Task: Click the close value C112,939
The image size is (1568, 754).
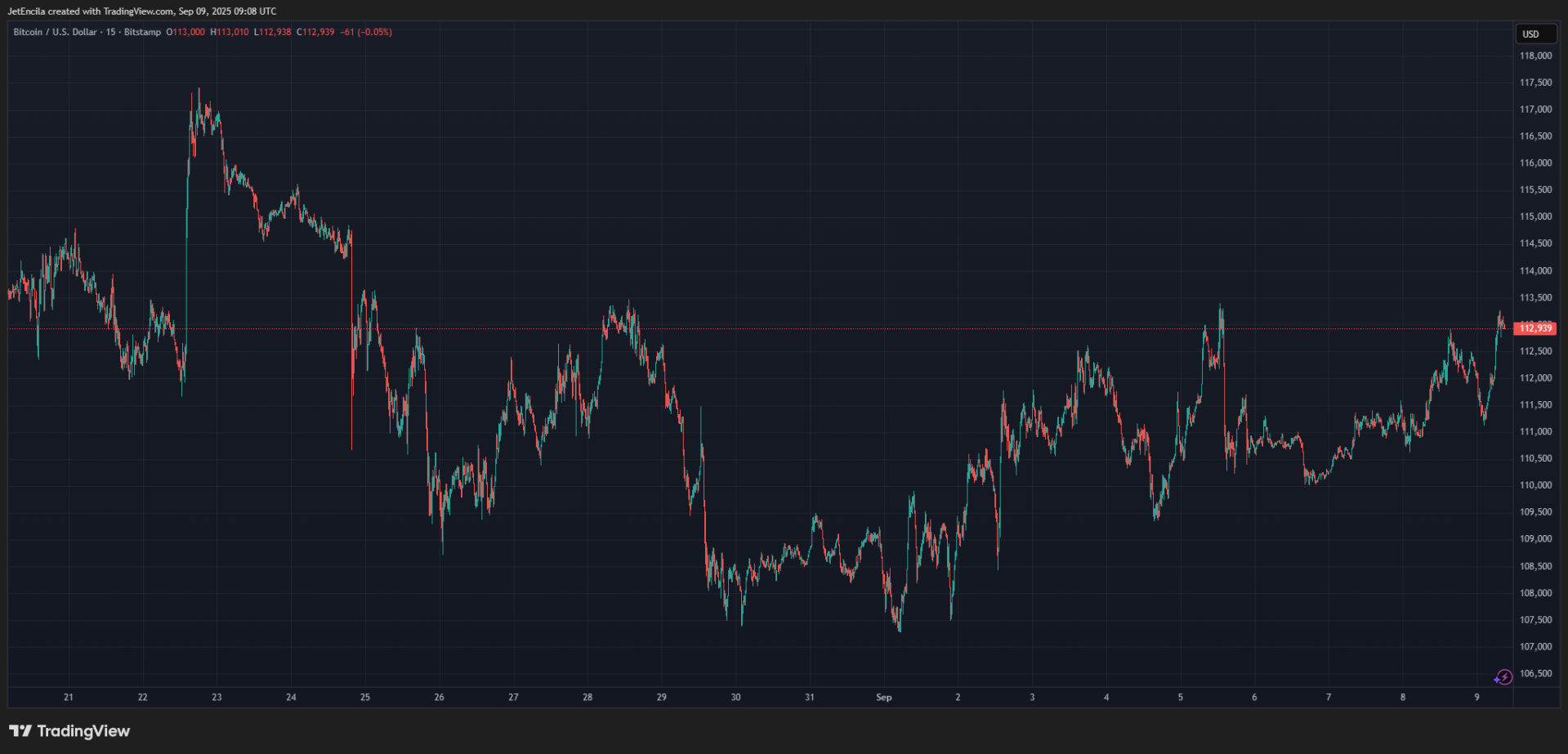Action: [x=315, y=33]
